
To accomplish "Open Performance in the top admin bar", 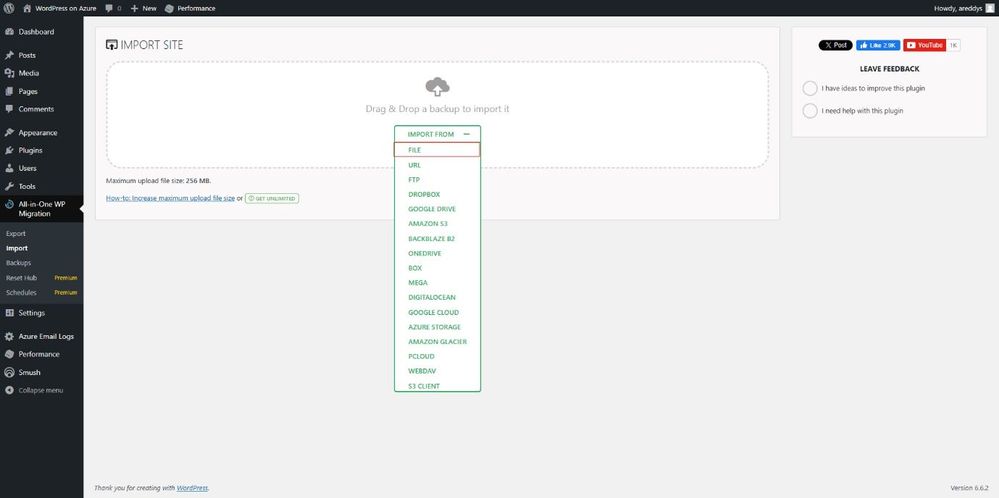I will [190, 8].
